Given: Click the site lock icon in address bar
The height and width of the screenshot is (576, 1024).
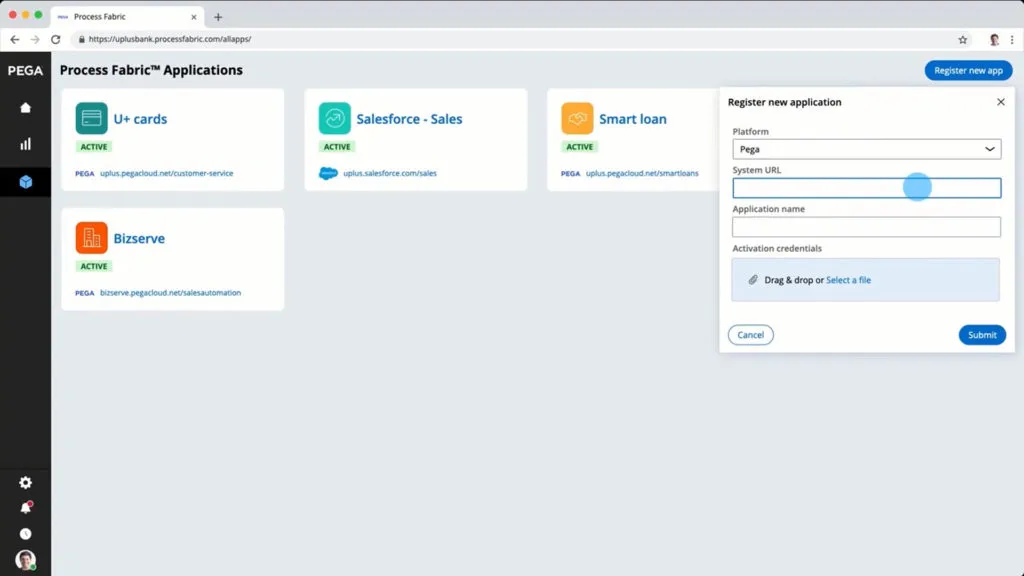Looking at the screenshot, I should coord(81,39).
